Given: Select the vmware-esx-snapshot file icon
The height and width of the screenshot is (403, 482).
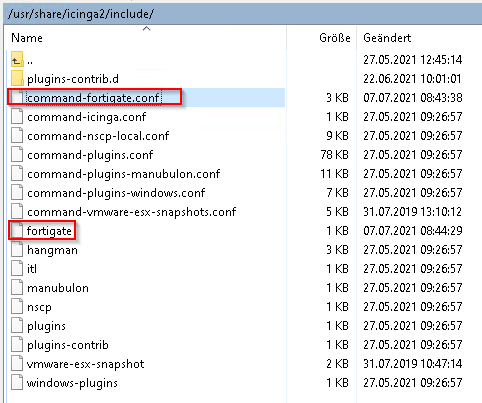Looking at the screenshot, I should [x=17, y=364].
